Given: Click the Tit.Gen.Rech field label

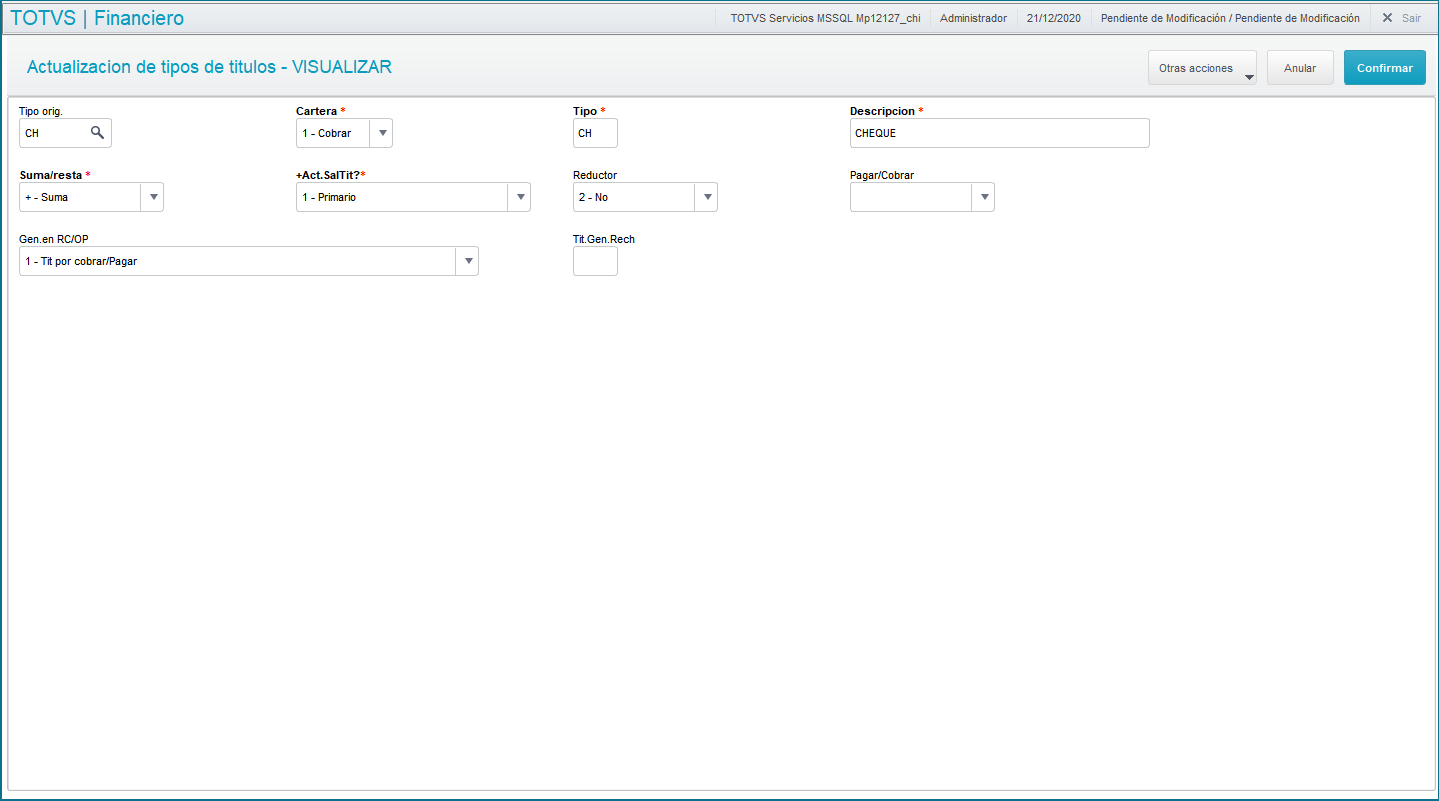Looking at the screenshot, I should click(604, 239).
